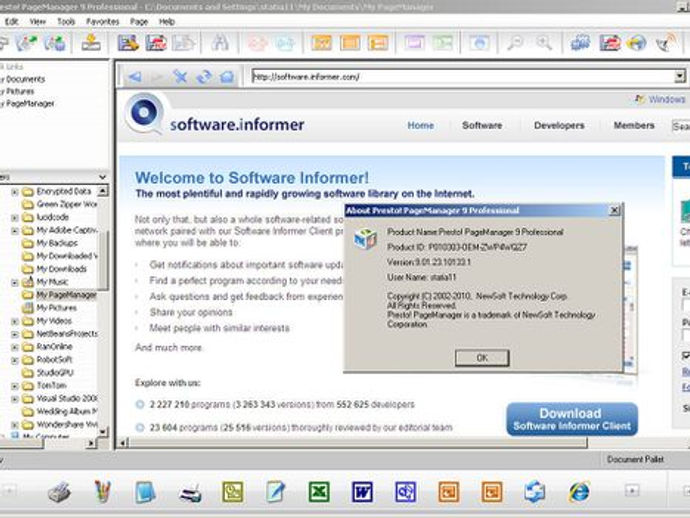Close the About Presto! PageManager dialog
690x518 pixels.
point(615,210)
